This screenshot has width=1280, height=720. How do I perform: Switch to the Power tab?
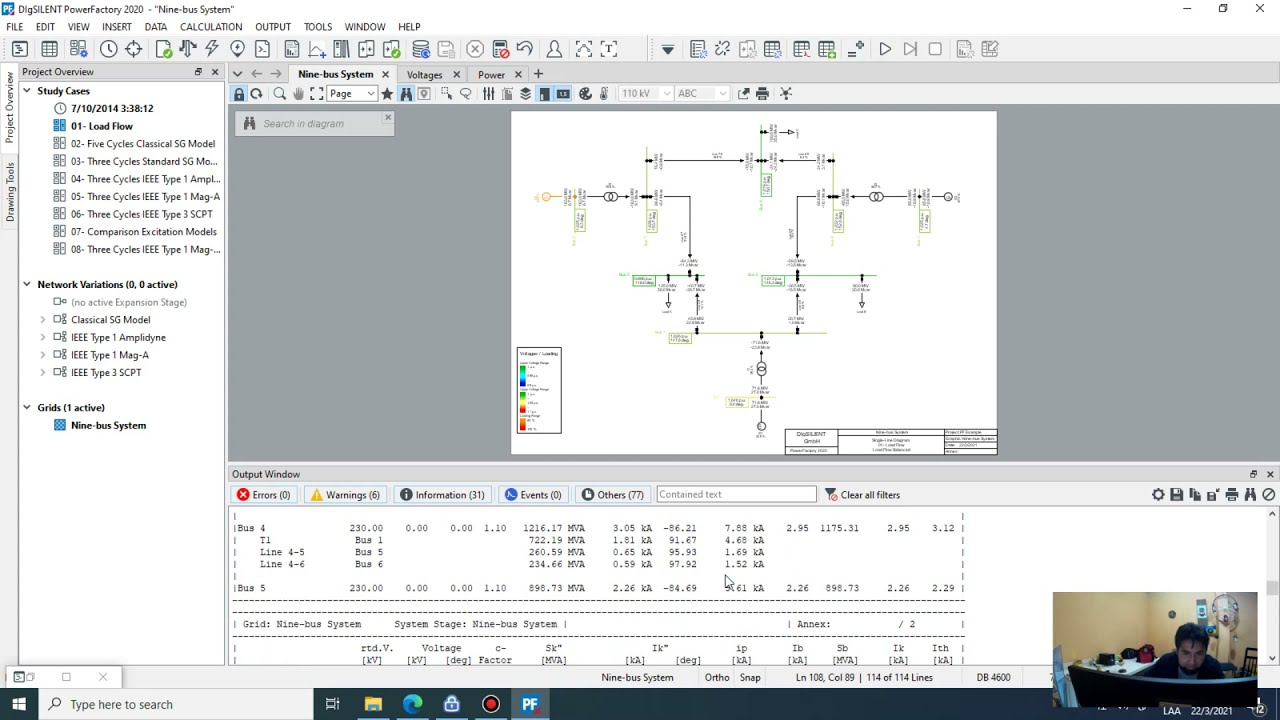[x=491, y=75]
